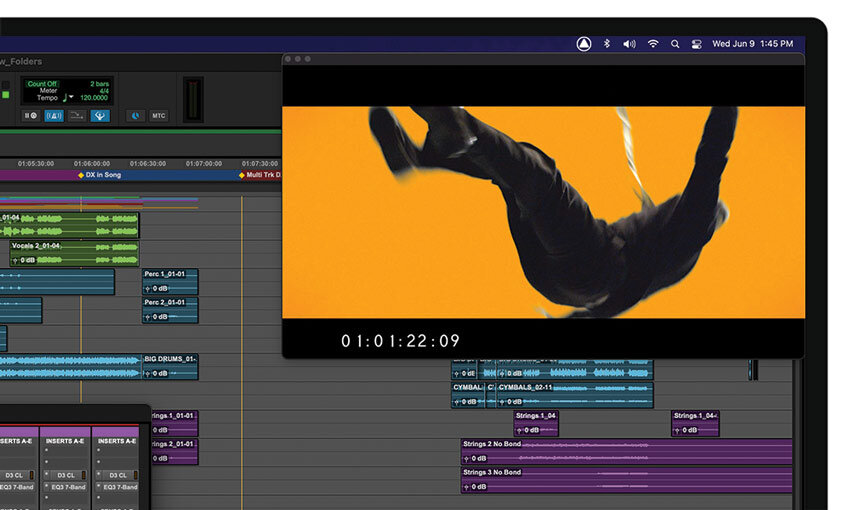Select the CYMBALS_02-11 clip

575,395
